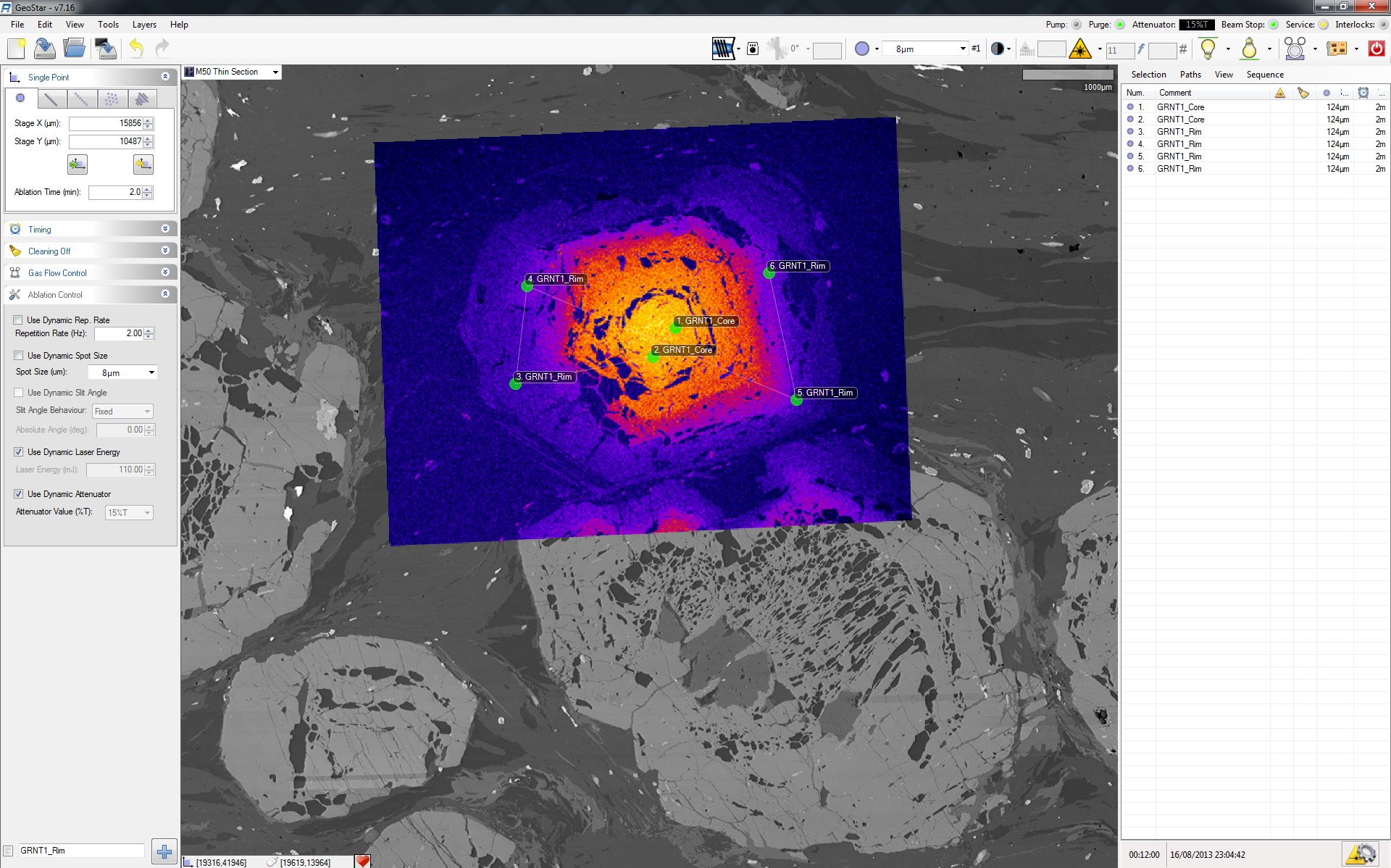Click the Ablation Time input field
1391x868 pixels.
pyautogui.click(x=116, y=192)
